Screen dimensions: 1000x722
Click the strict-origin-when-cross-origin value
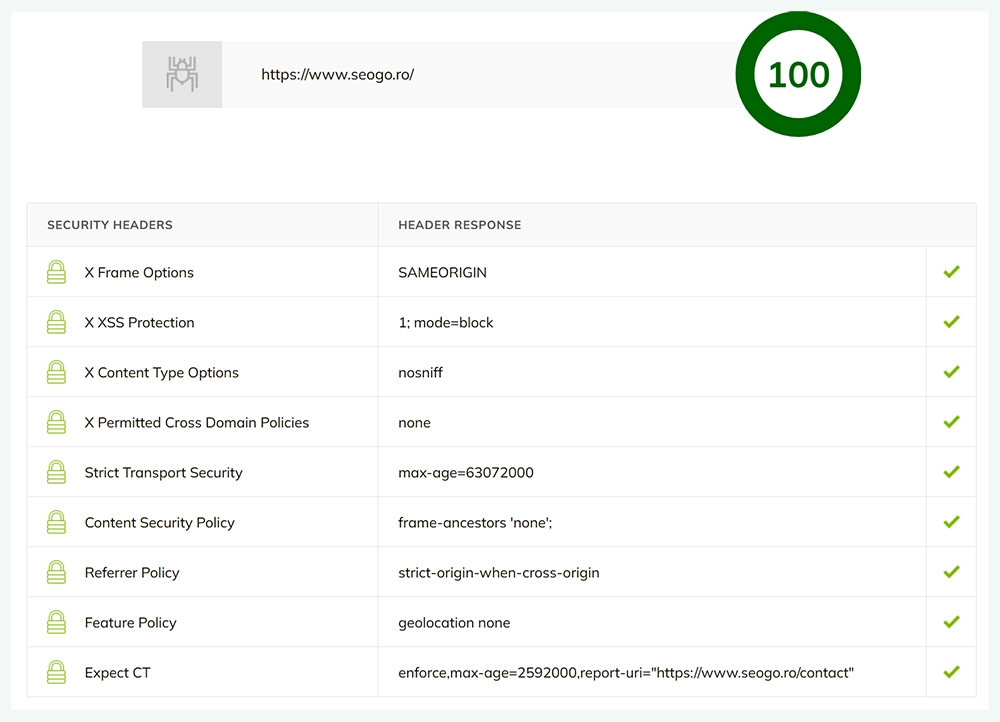(499, 573)
